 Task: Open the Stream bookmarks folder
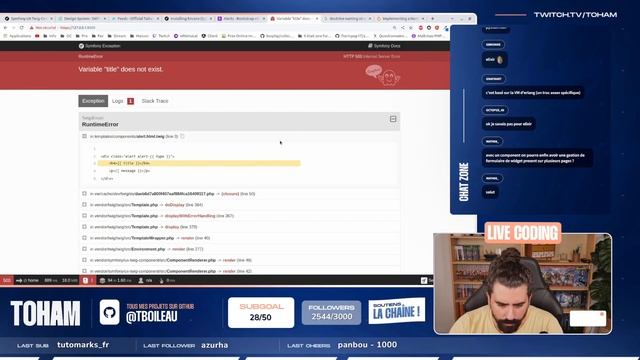[x=117, y=36]
